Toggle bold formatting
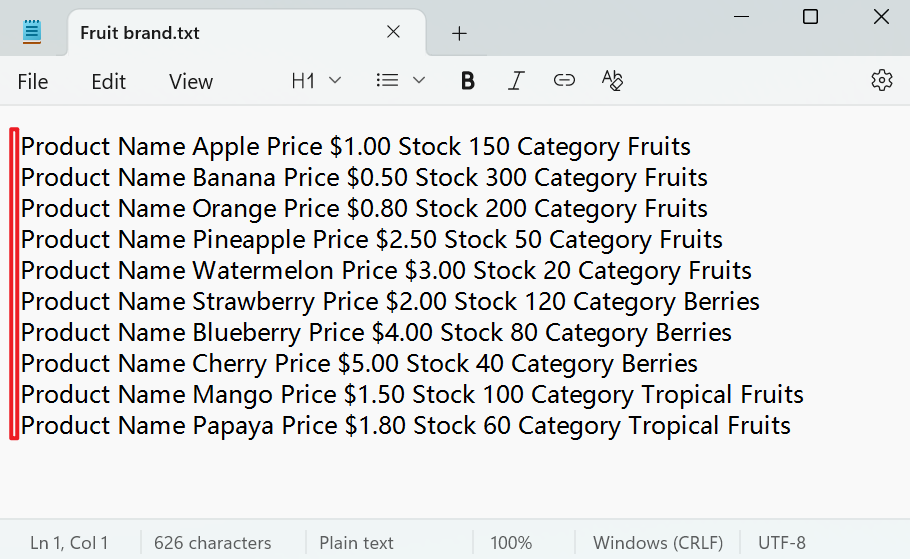 tap(467, 81)
